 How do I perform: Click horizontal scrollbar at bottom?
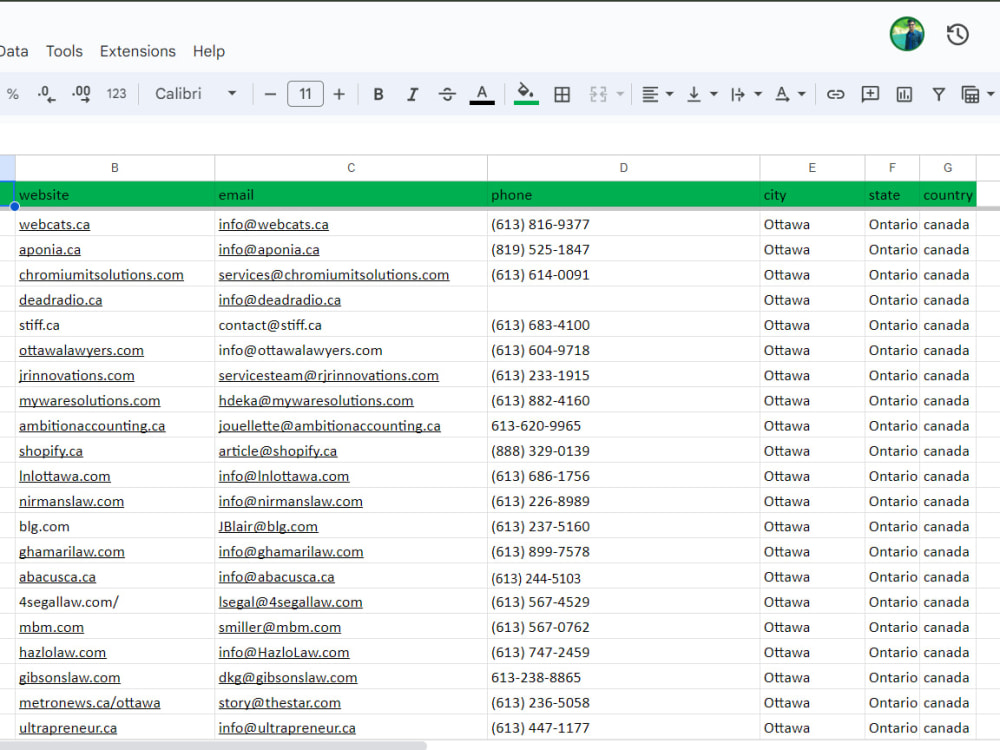[x=213, y=745]
